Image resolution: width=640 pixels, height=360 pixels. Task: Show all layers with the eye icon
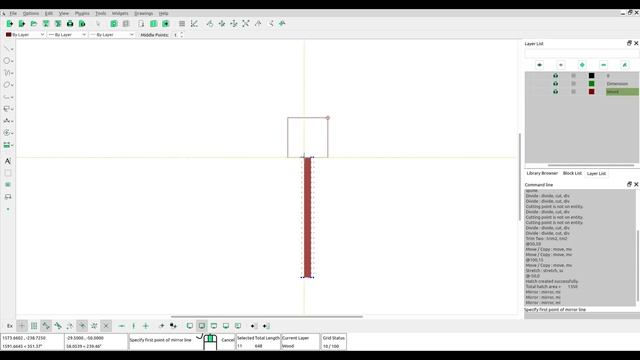point(539,65)
